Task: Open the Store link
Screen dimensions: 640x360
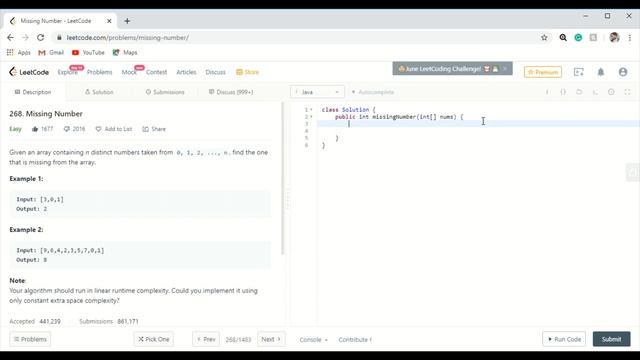Action: click(247, 72)
